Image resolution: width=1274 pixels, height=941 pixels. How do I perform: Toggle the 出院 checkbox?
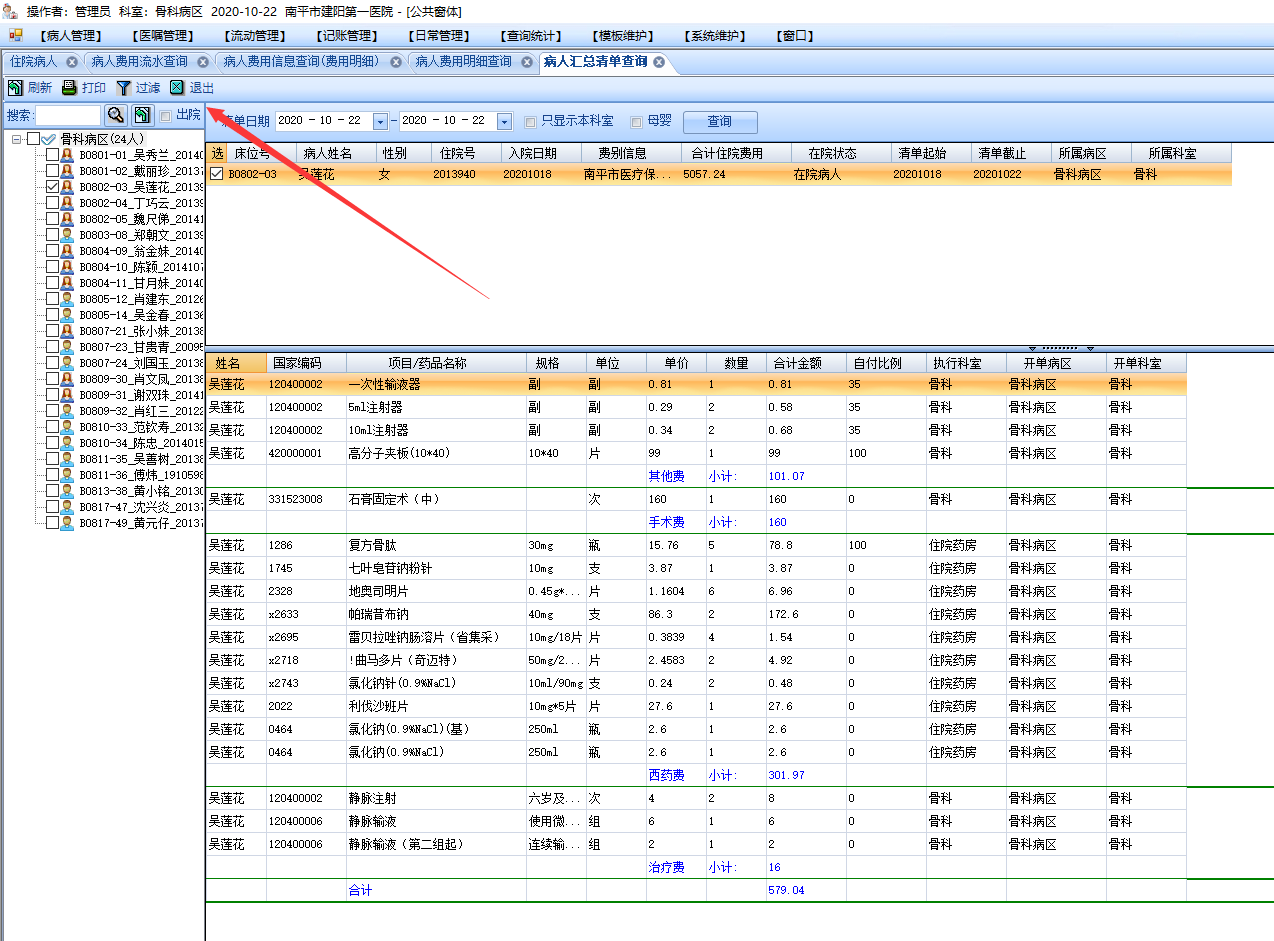click(166, 115)
